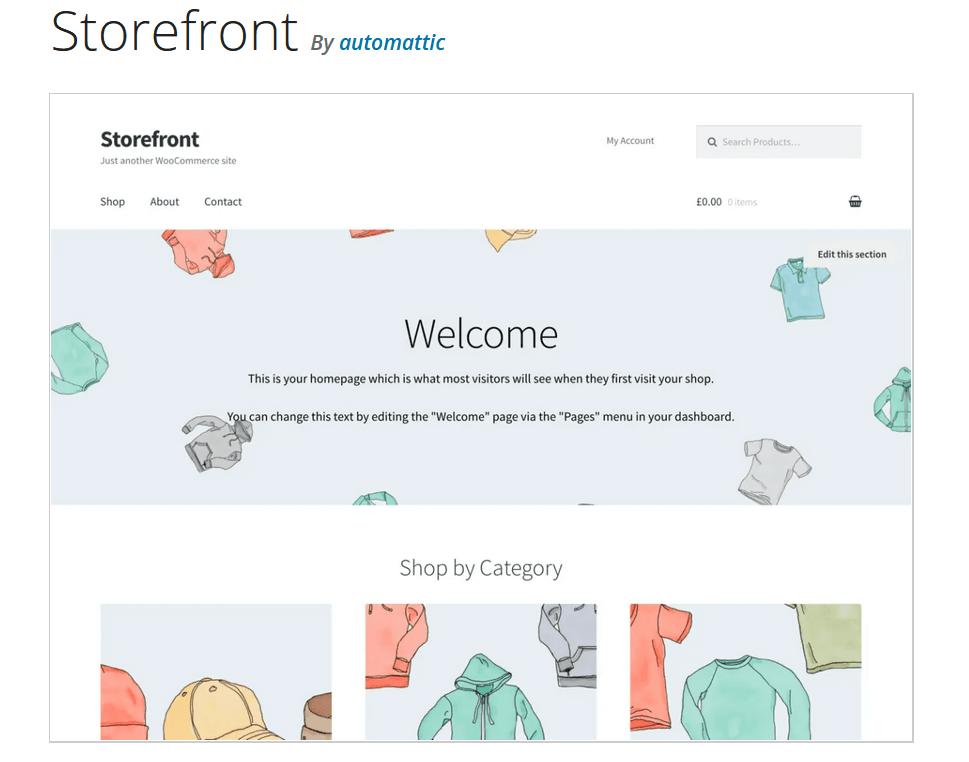The height and width of the screenshot is (762, 969).
Task: Click the Welcome heading
Action: (x=480, y=334)
